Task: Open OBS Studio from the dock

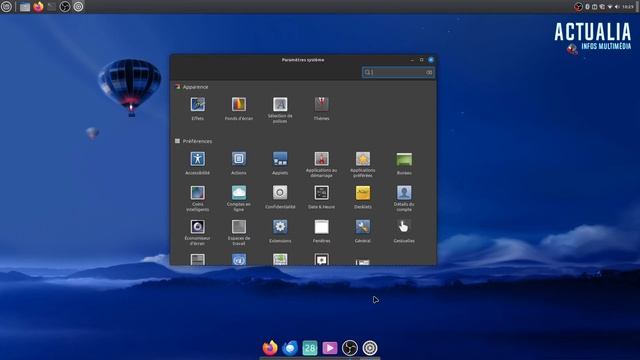Action: (350, 348)
